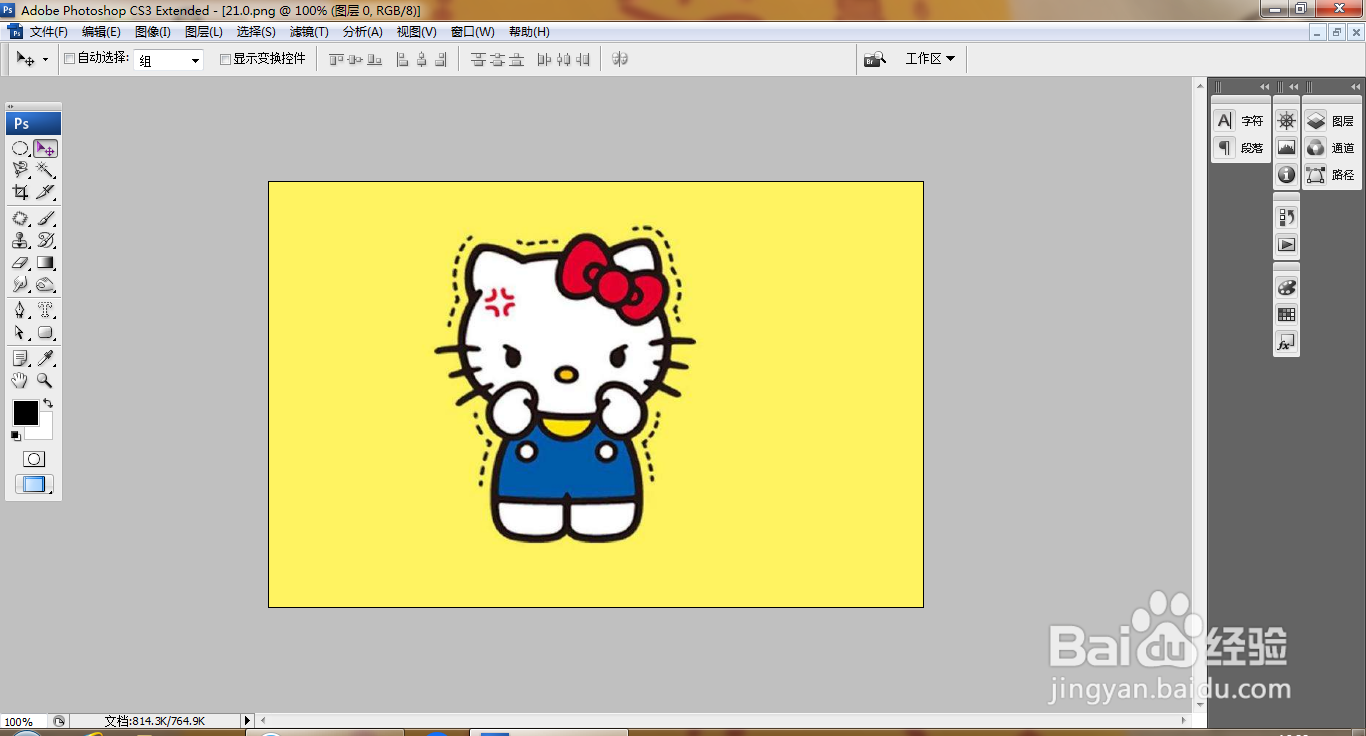The image size is (1366, 736).
Task: Select the Brush tool
Action: click(x=46, y=218)
